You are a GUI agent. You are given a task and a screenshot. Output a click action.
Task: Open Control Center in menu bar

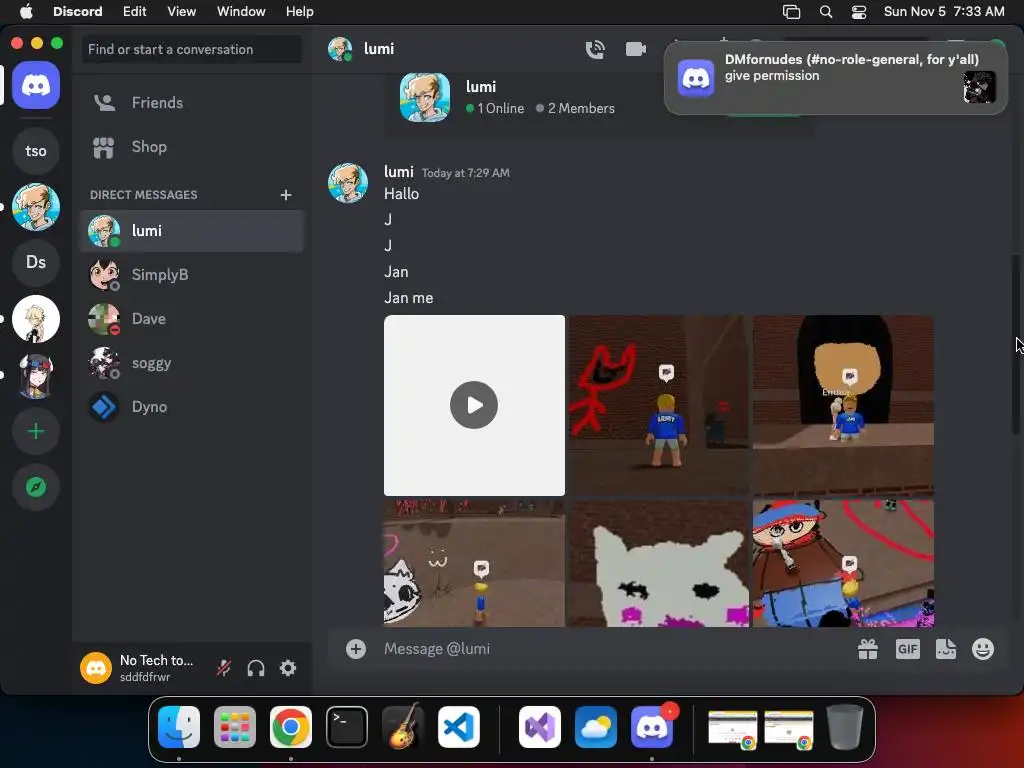[x=859, y=12]
